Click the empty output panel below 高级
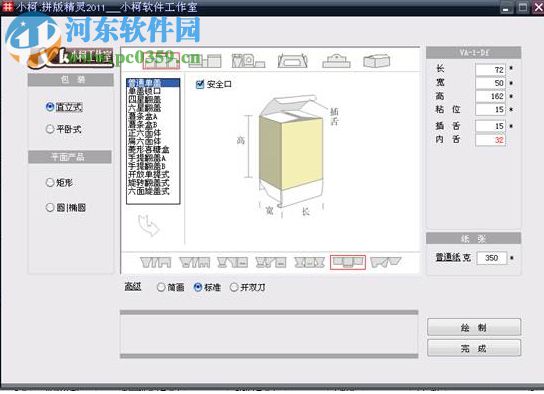The height and width of the screenshot is (394, 544). pyautogui.click(x=269, y=334)
